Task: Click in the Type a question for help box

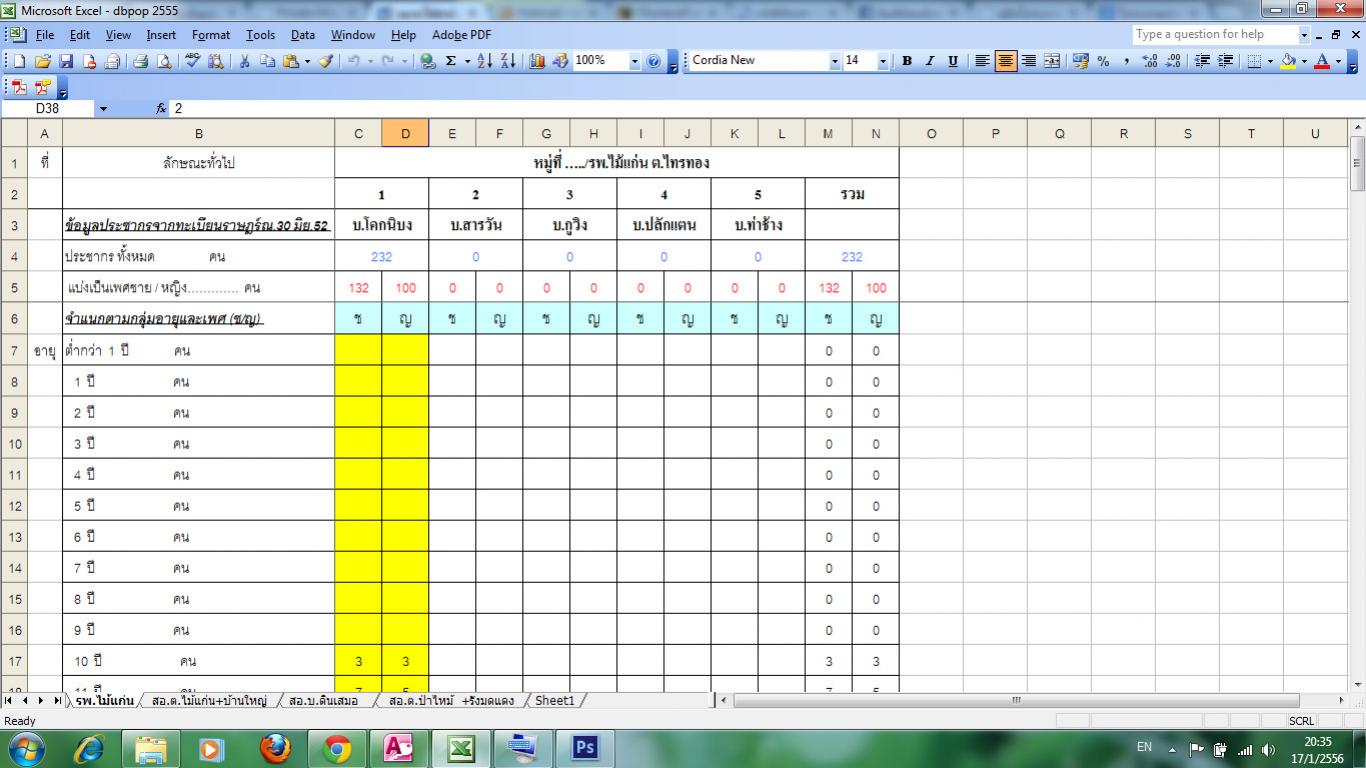Action: 1214,34
